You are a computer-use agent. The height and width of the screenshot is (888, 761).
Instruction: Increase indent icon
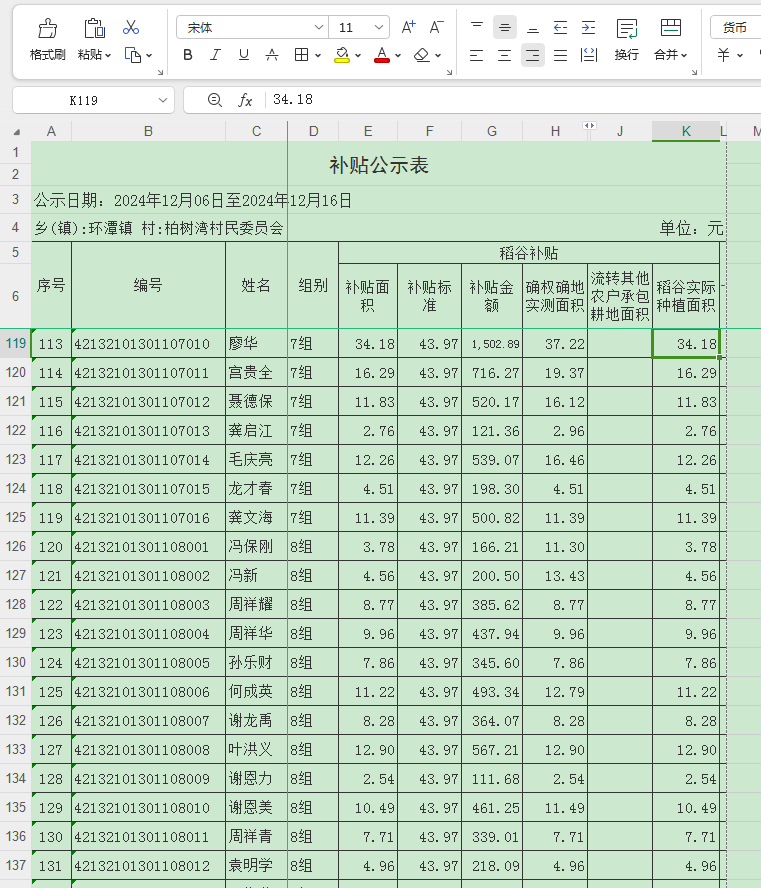[588, 27]
